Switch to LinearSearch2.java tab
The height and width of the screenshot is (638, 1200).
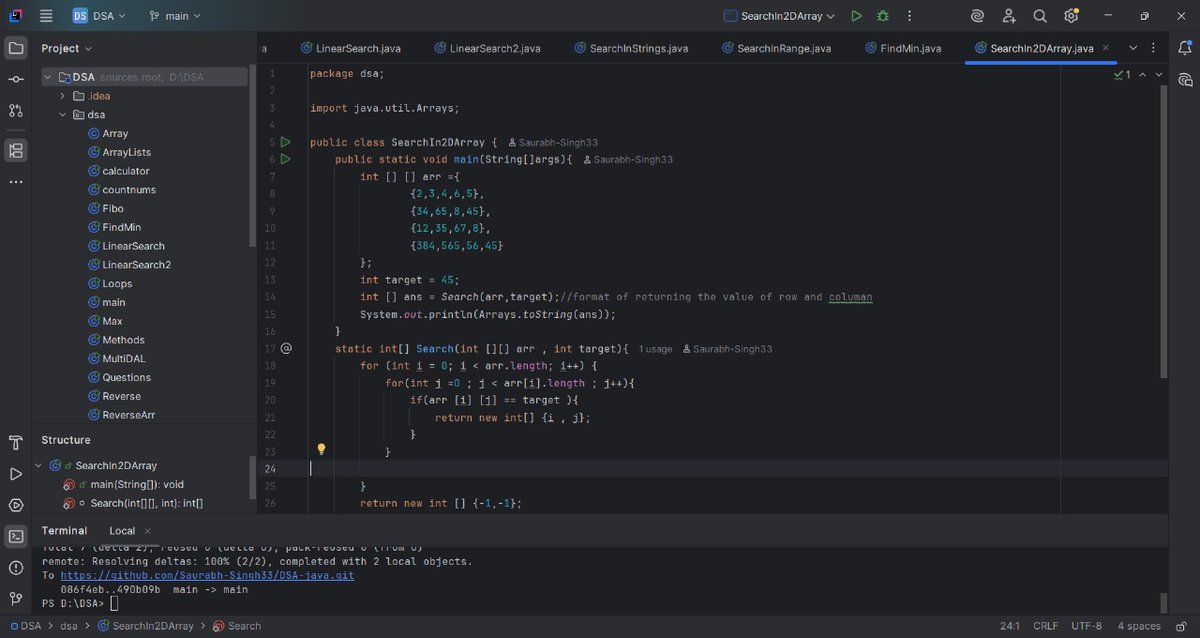click(487, 48)
